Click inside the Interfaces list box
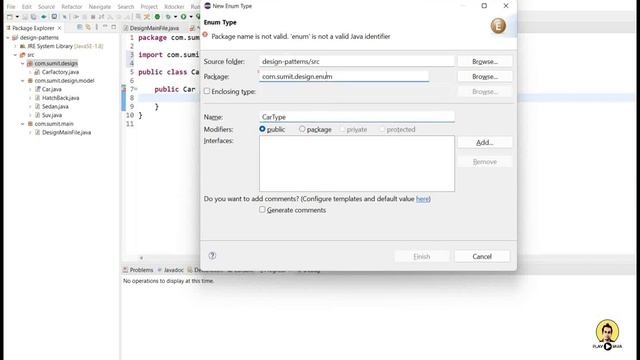 coord(357,163)
